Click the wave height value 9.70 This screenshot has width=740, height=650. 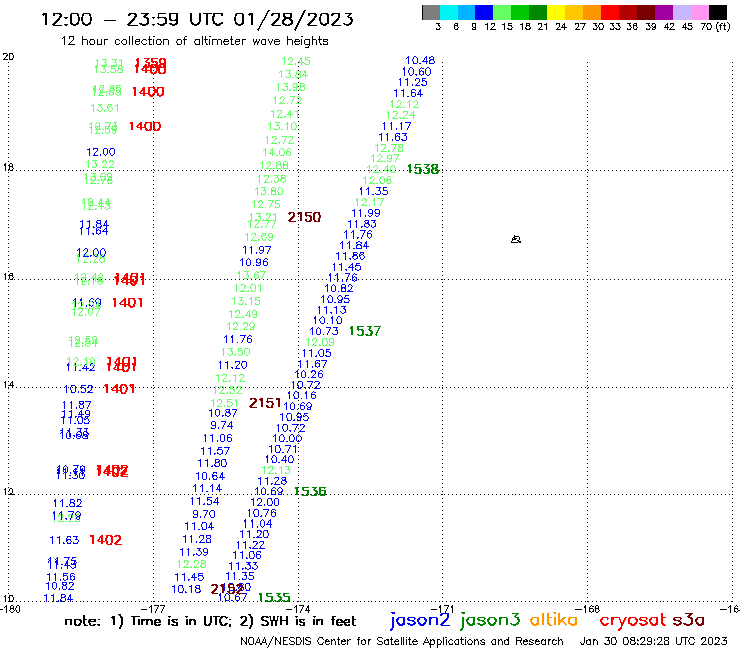pos(203,514)
